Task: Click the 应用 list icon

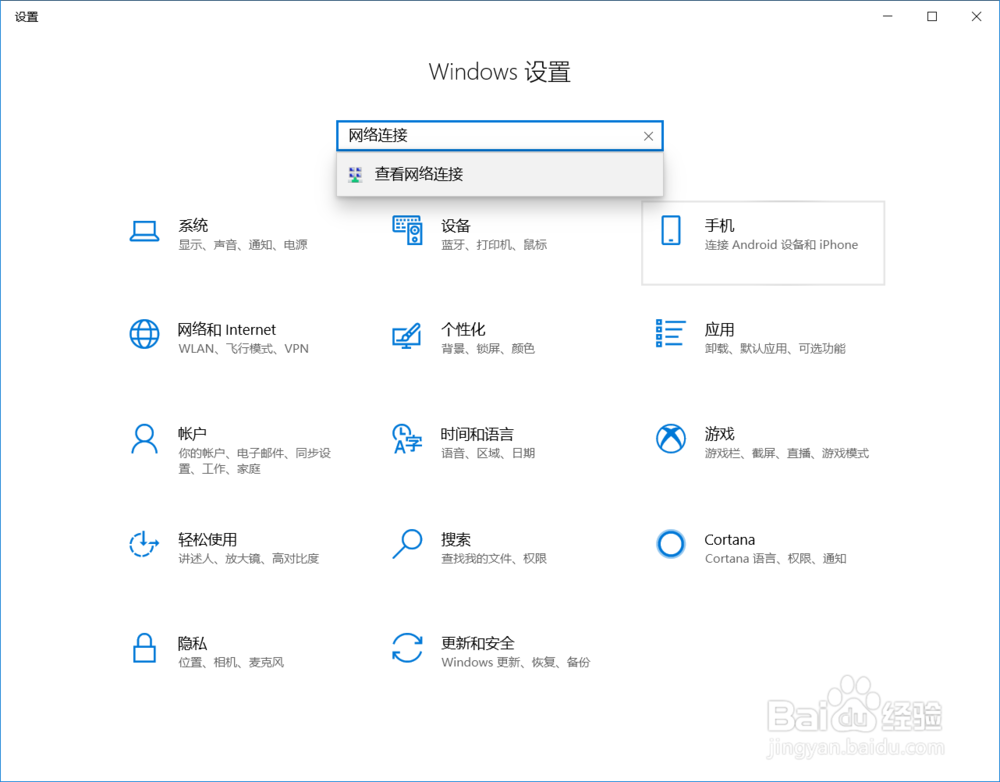Action: click(670, 334)
